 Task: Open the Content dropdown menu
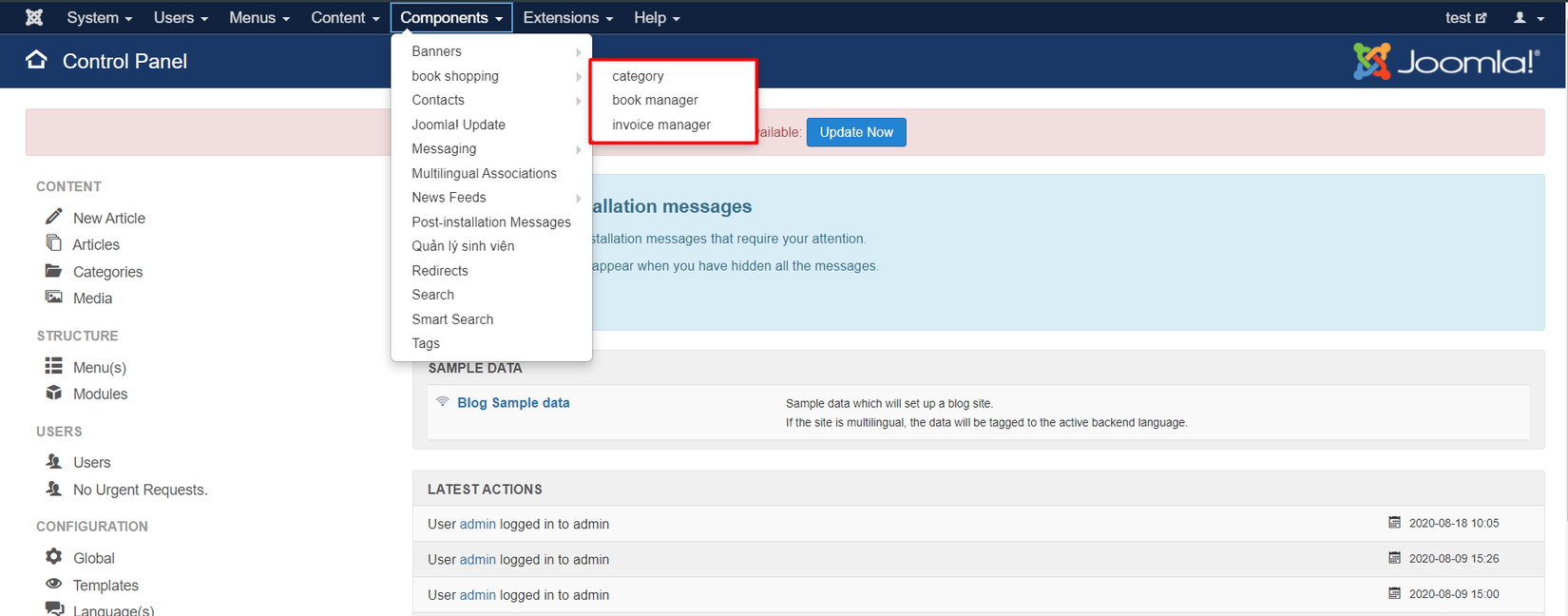pos(345,17)
